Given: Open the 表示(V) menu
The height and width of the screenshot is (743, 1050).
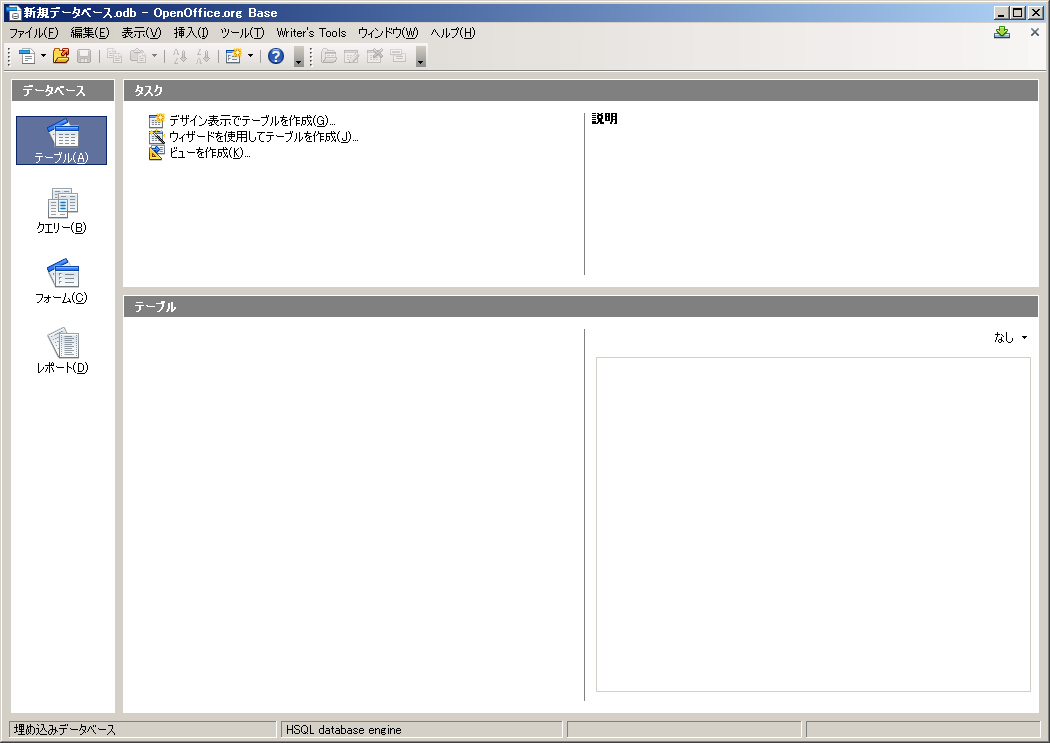Looking at the screenshot, I should (141, 33).
